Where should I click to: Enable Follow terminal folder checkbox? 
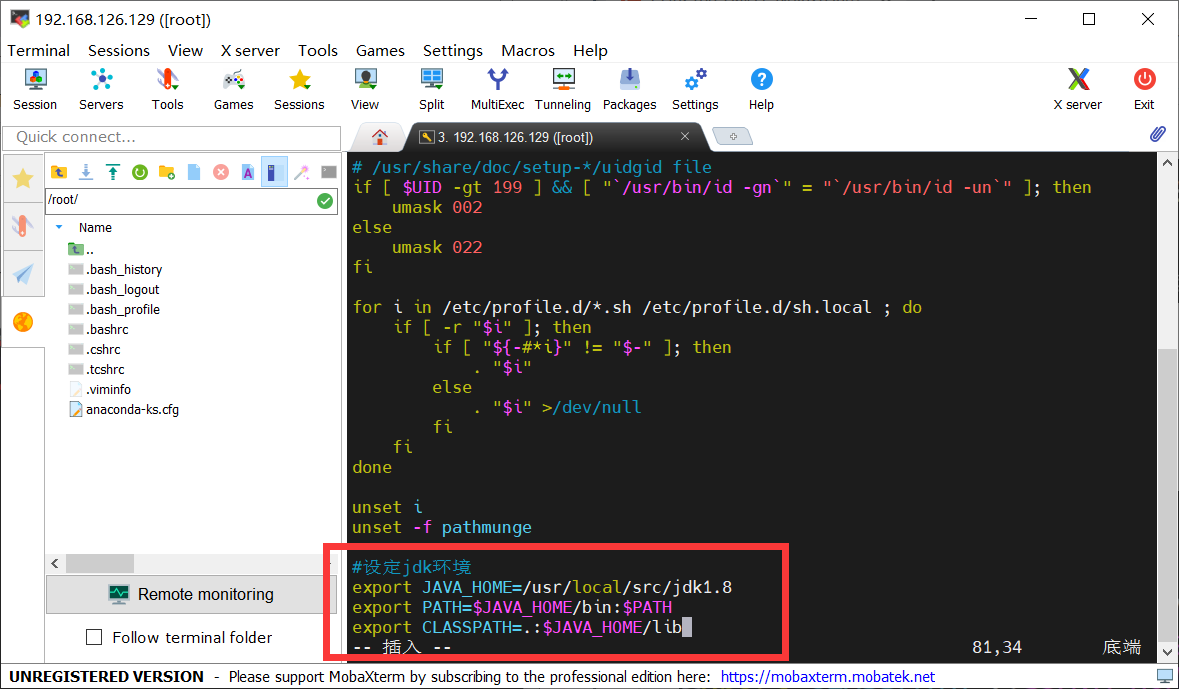click(94, 637)
